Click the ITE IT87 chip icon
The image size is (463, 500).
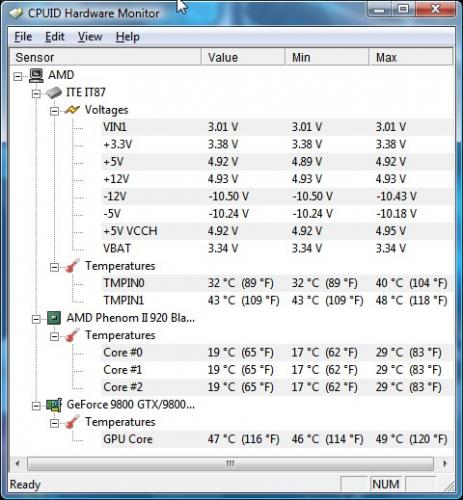pyautogui.click(x=54, y=92)
